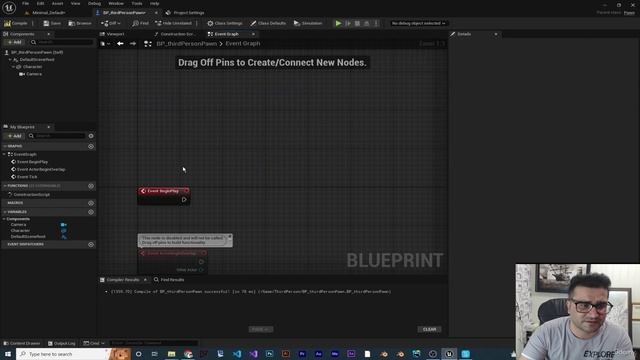Select Event BeginPlay in My Blueprint list
This screenshot has width=640, height=360.
click(x=32, y=162)
